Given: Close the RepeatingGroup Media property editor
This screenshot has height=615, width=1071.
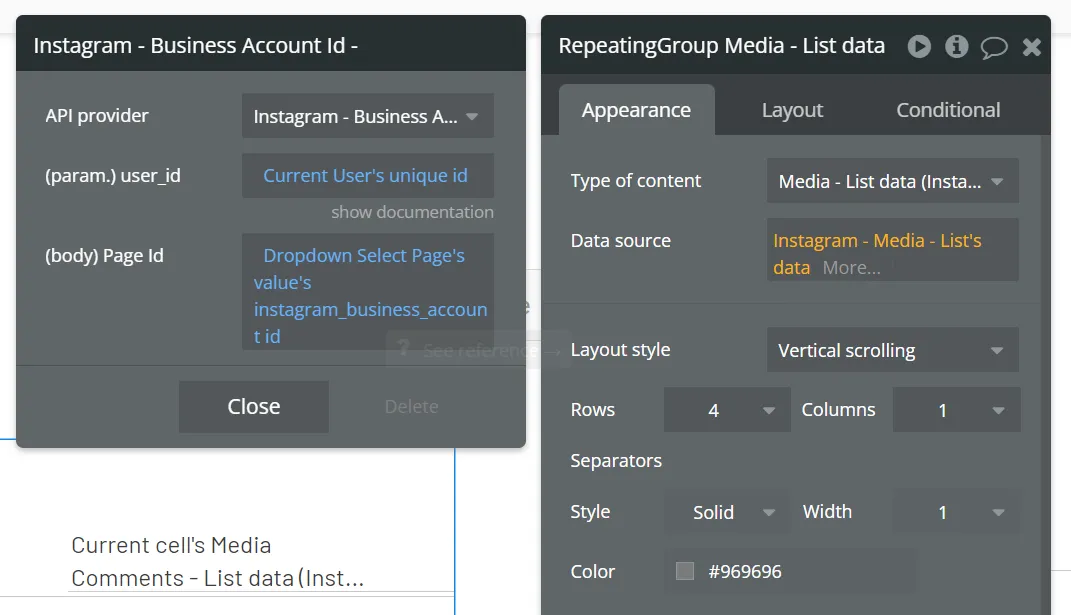Looking at the screenshot, I should pyautogui.click(x=1031, y=46).
